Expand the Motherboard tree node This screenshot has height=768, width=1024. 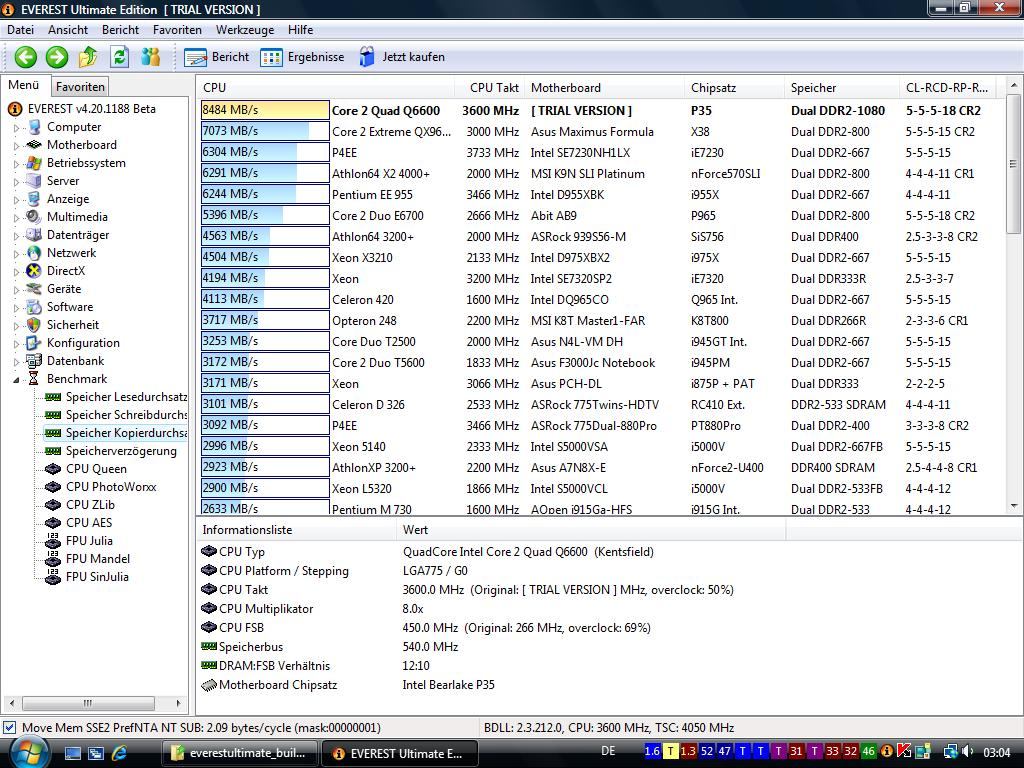tap(16, 146)
